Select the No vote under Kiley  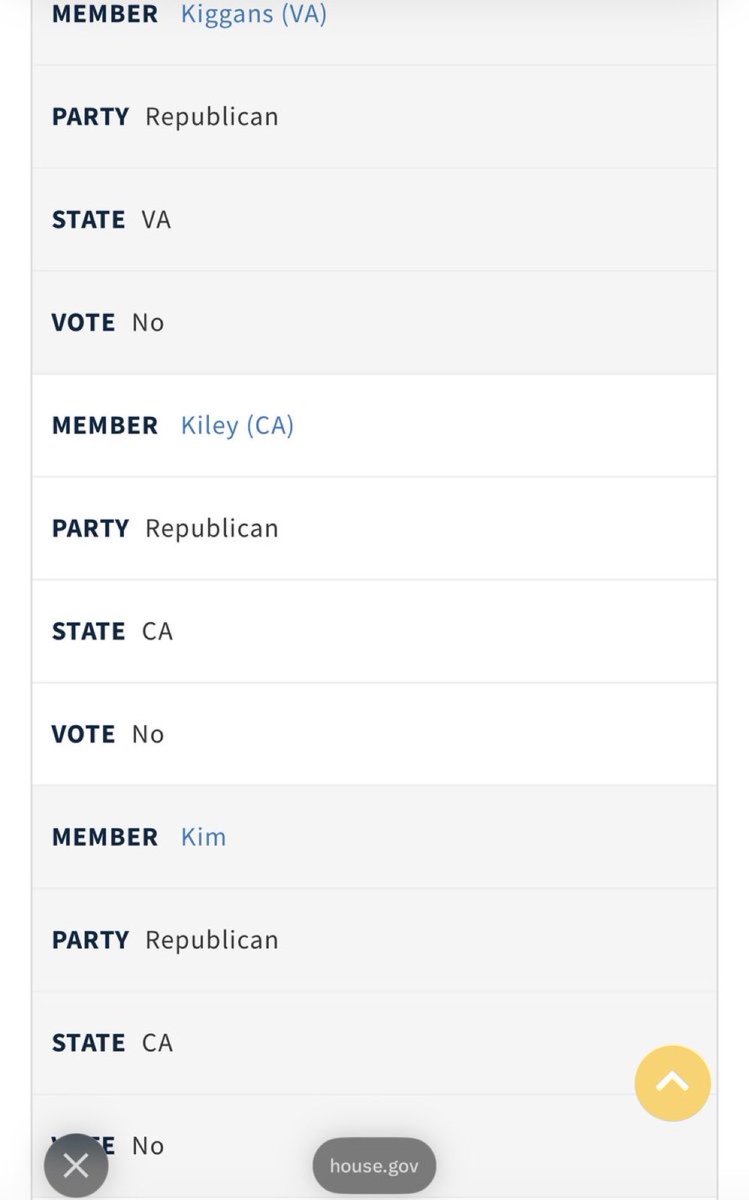(x=148, y=735)
